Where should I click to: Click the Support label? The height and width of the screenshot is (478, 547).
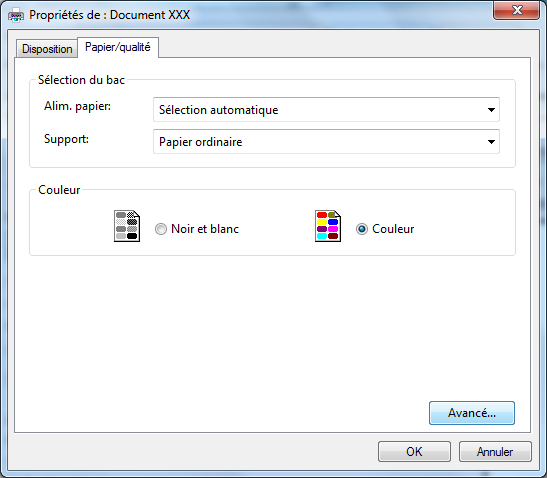click(66, 139)
